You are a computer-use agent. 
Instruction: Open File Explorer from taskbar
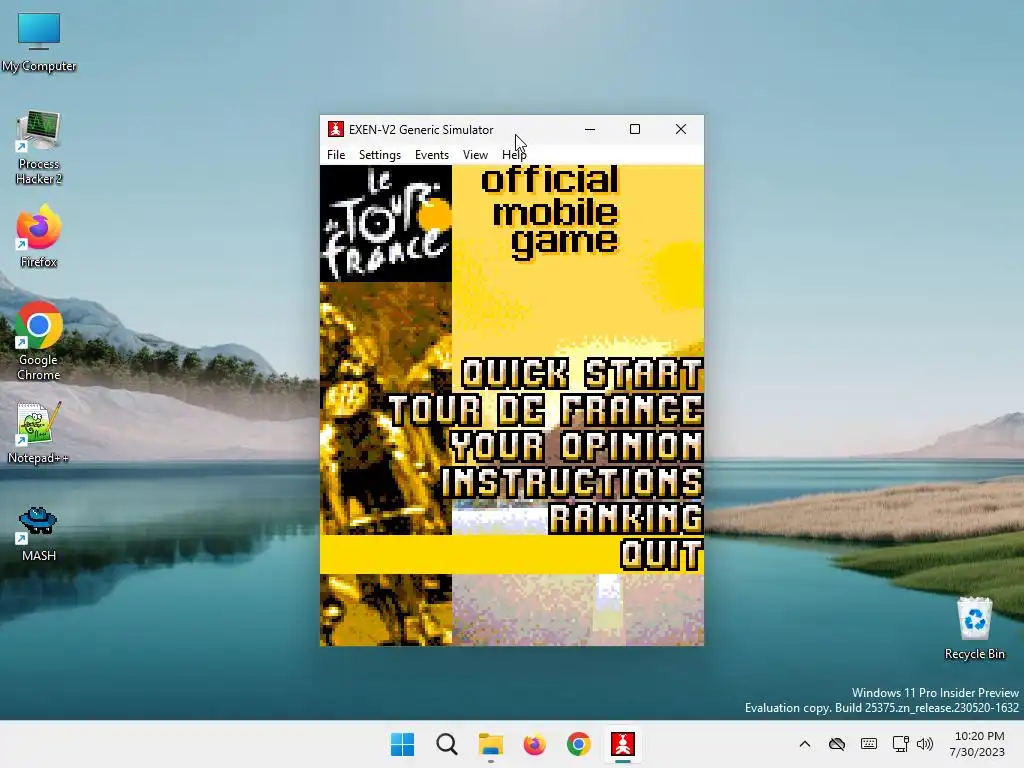(490, 744)
